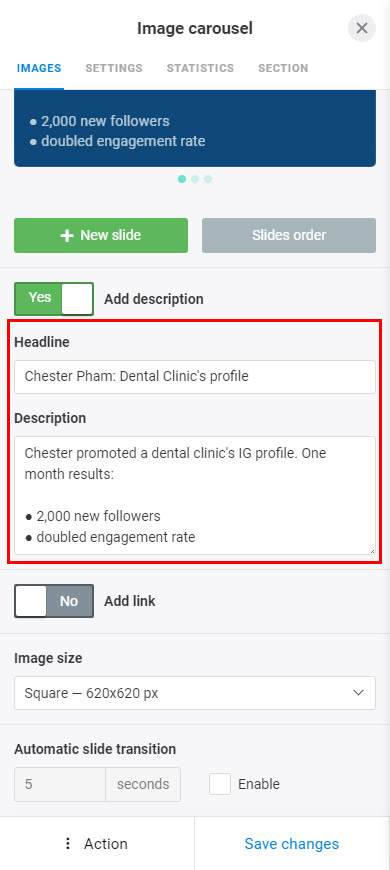
Task: Select the third carousel pagination dot
Action: 207,179
